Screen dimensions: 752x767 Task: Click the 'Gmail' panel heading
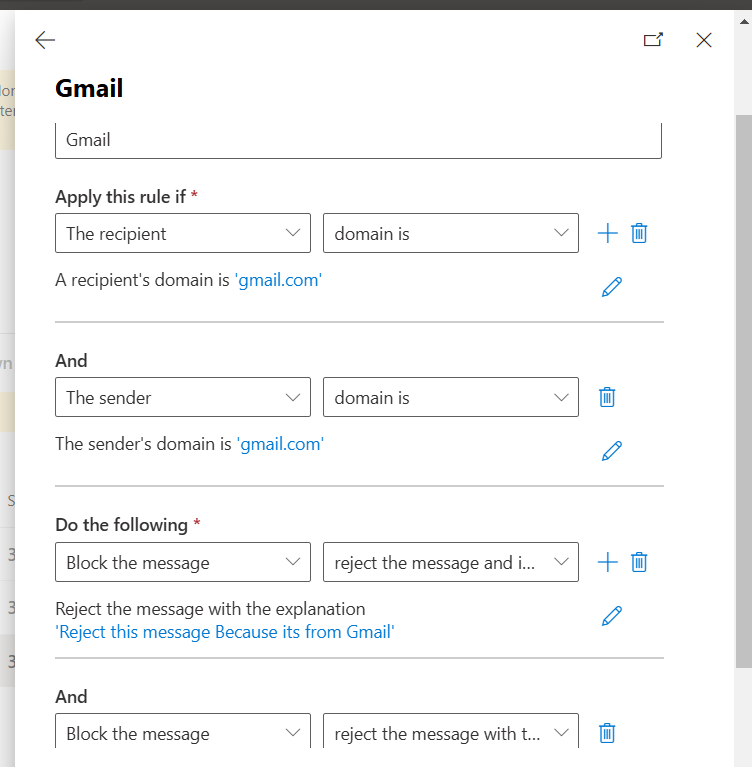pyautogui.click(x=89, y=89)
